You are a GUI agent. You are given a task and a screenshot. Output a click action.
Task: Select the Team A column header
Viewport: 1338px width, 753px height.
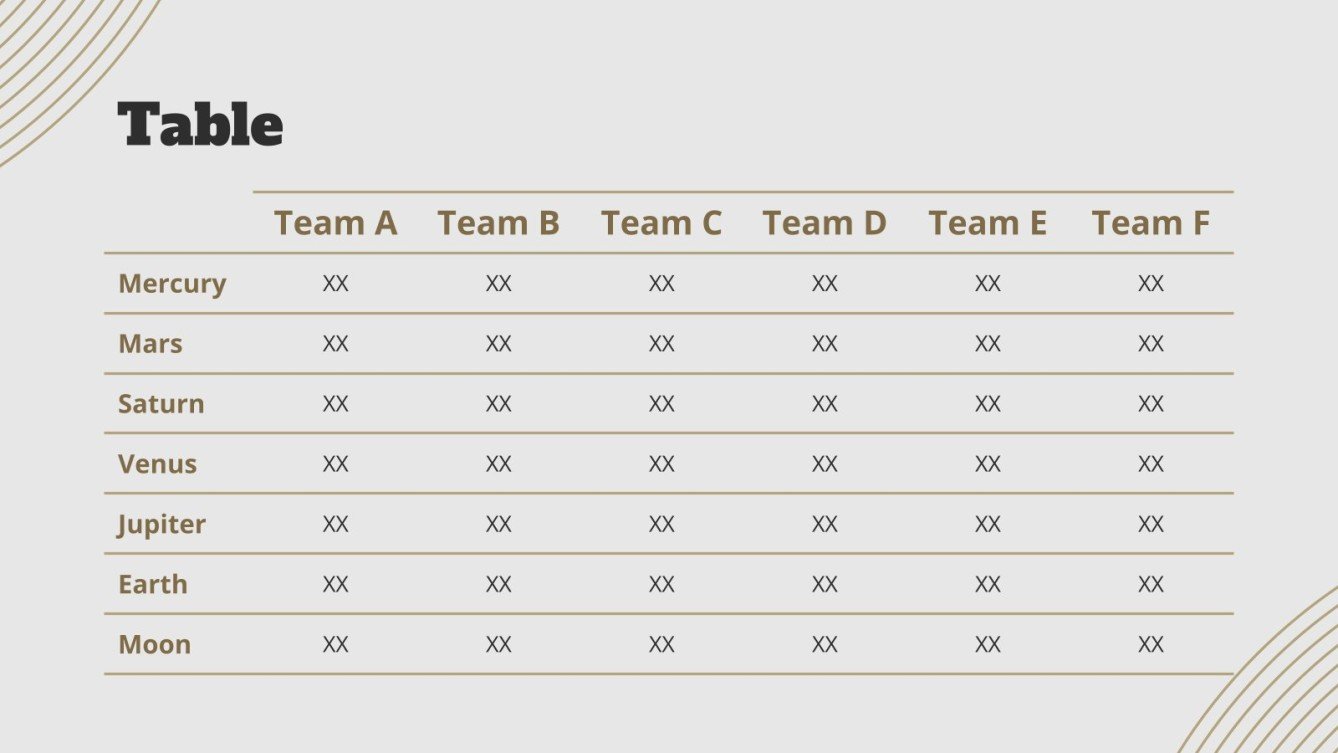336,223
